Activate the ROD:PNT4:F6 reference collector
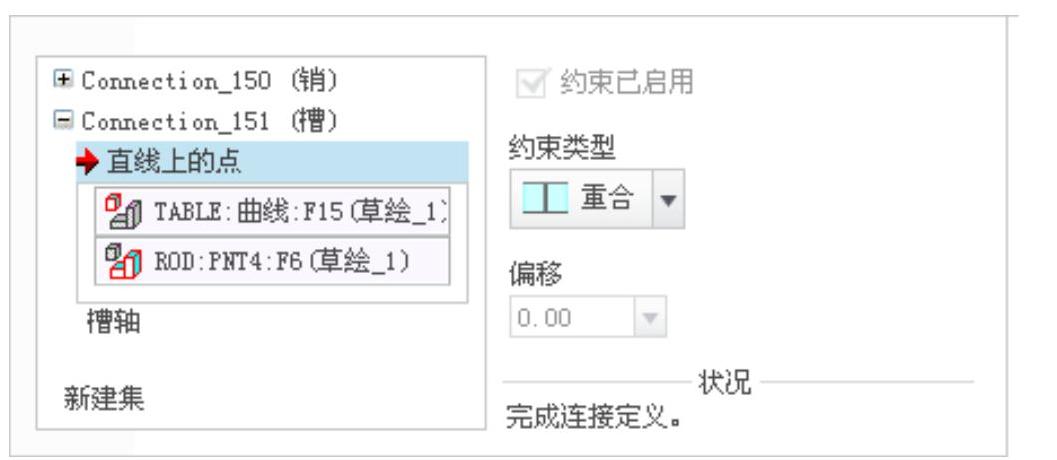 click(x=272, y=261)
